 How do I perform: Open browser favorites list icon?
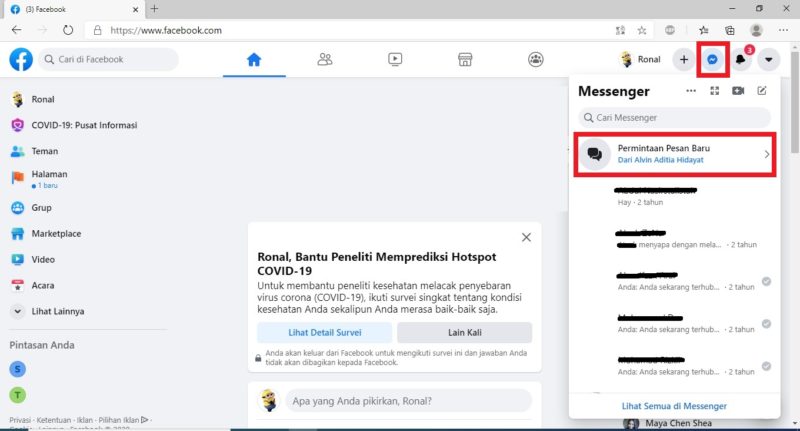coord(704,31)
